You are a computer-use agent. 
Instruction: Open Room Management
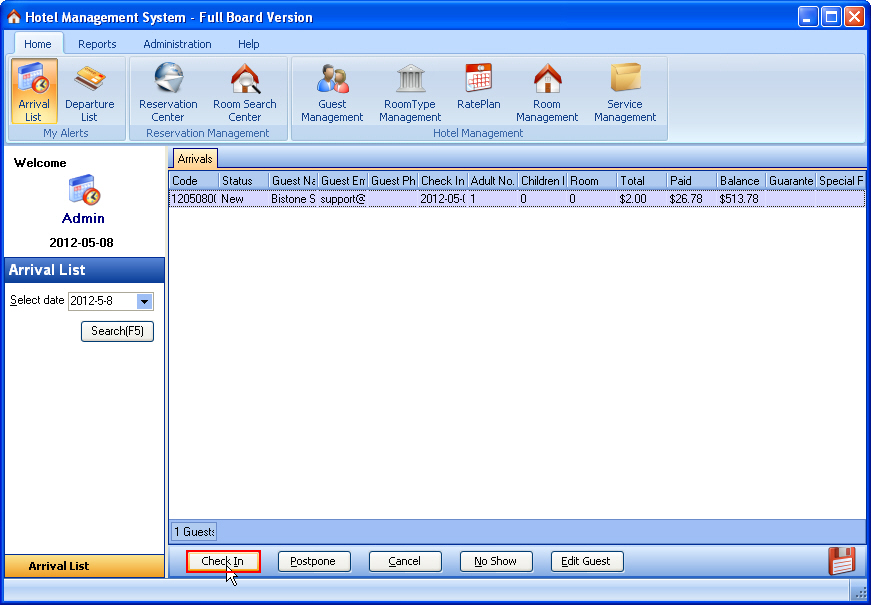(x=547, y=91)
